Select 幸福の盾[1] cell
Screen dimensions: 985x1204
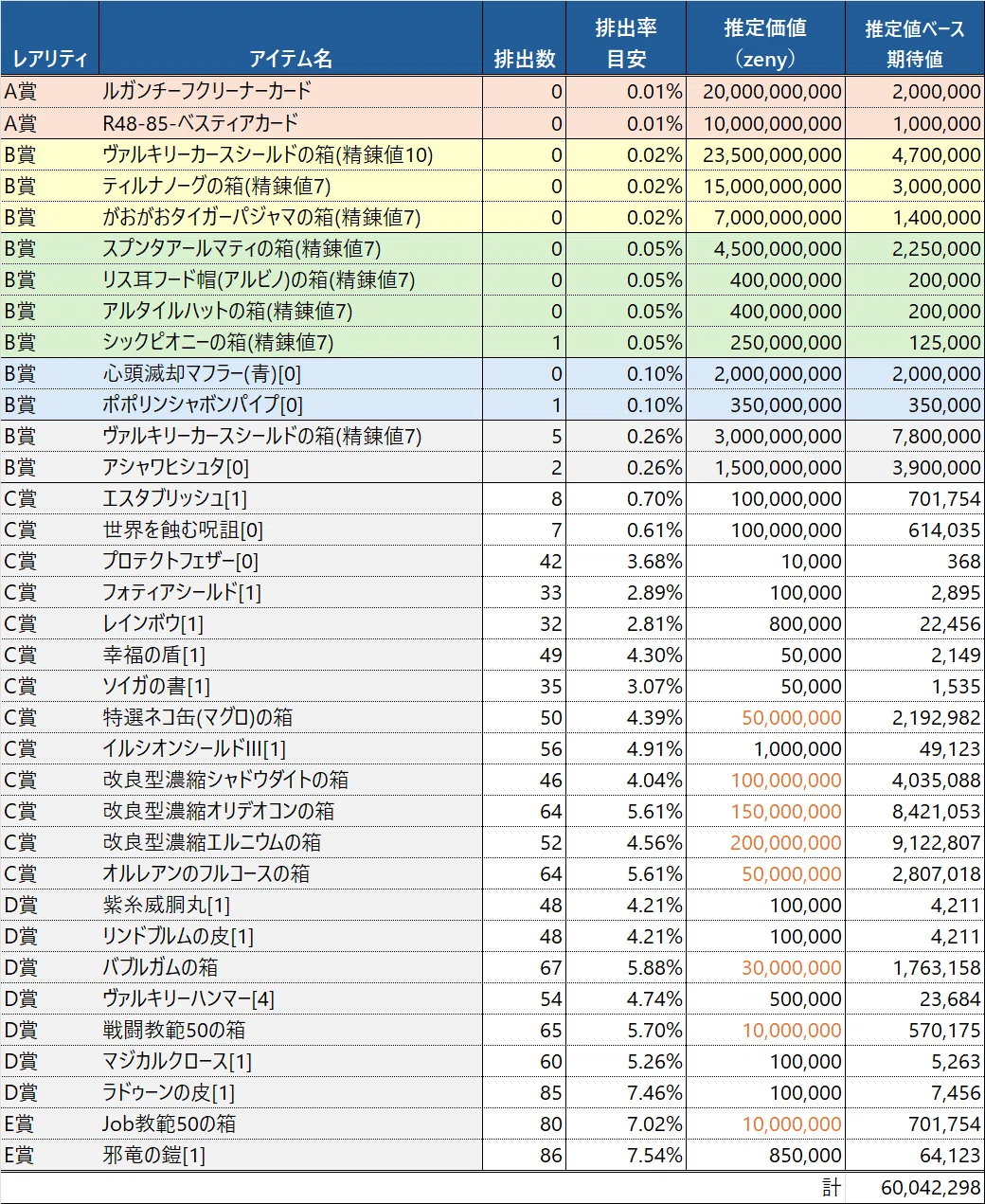click(291, 655)
